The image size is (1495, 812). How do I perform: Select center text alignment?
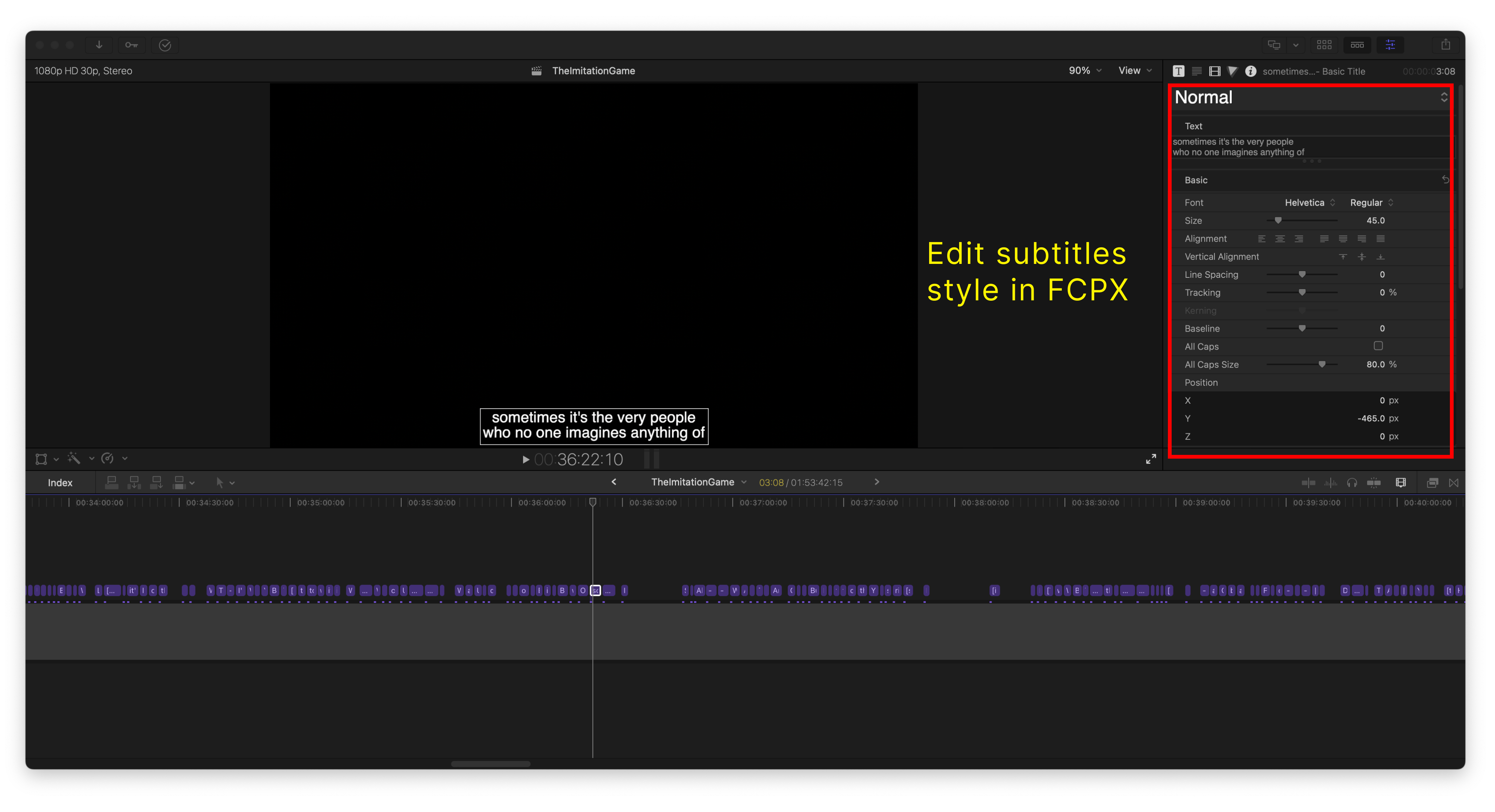click(1280, 239)
